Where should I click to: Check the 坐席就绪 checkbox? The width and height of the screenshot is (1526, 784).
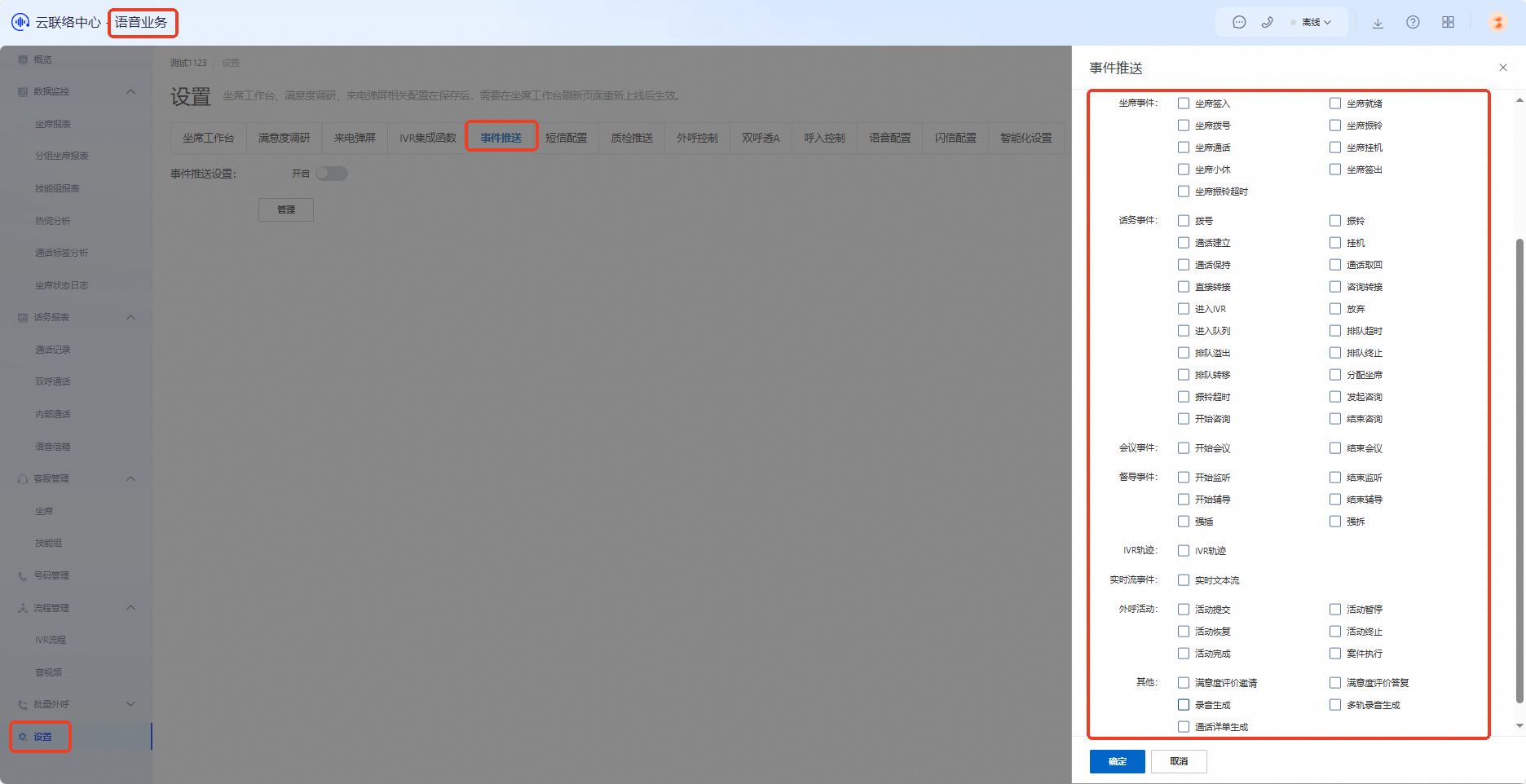click(x=1335, y=104)
